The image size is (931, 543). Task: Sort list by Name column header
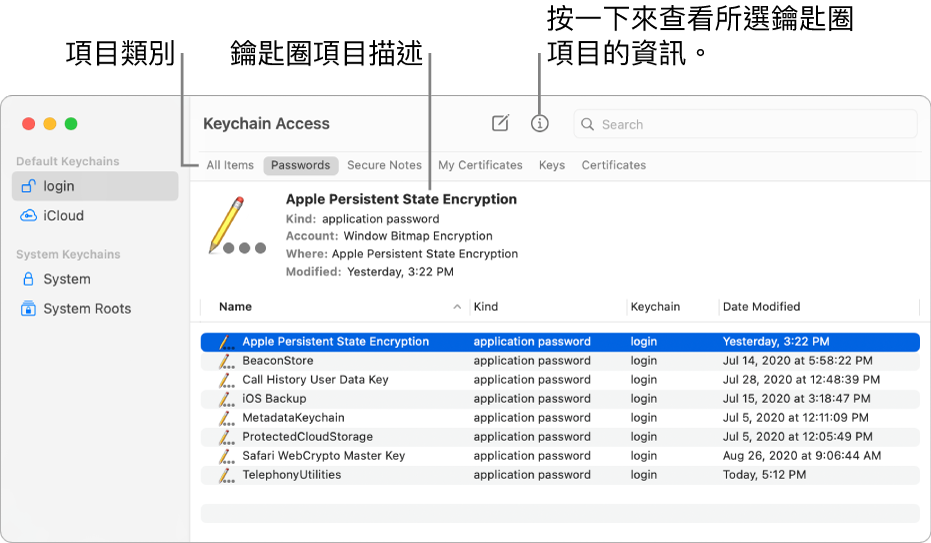[235, 307]
